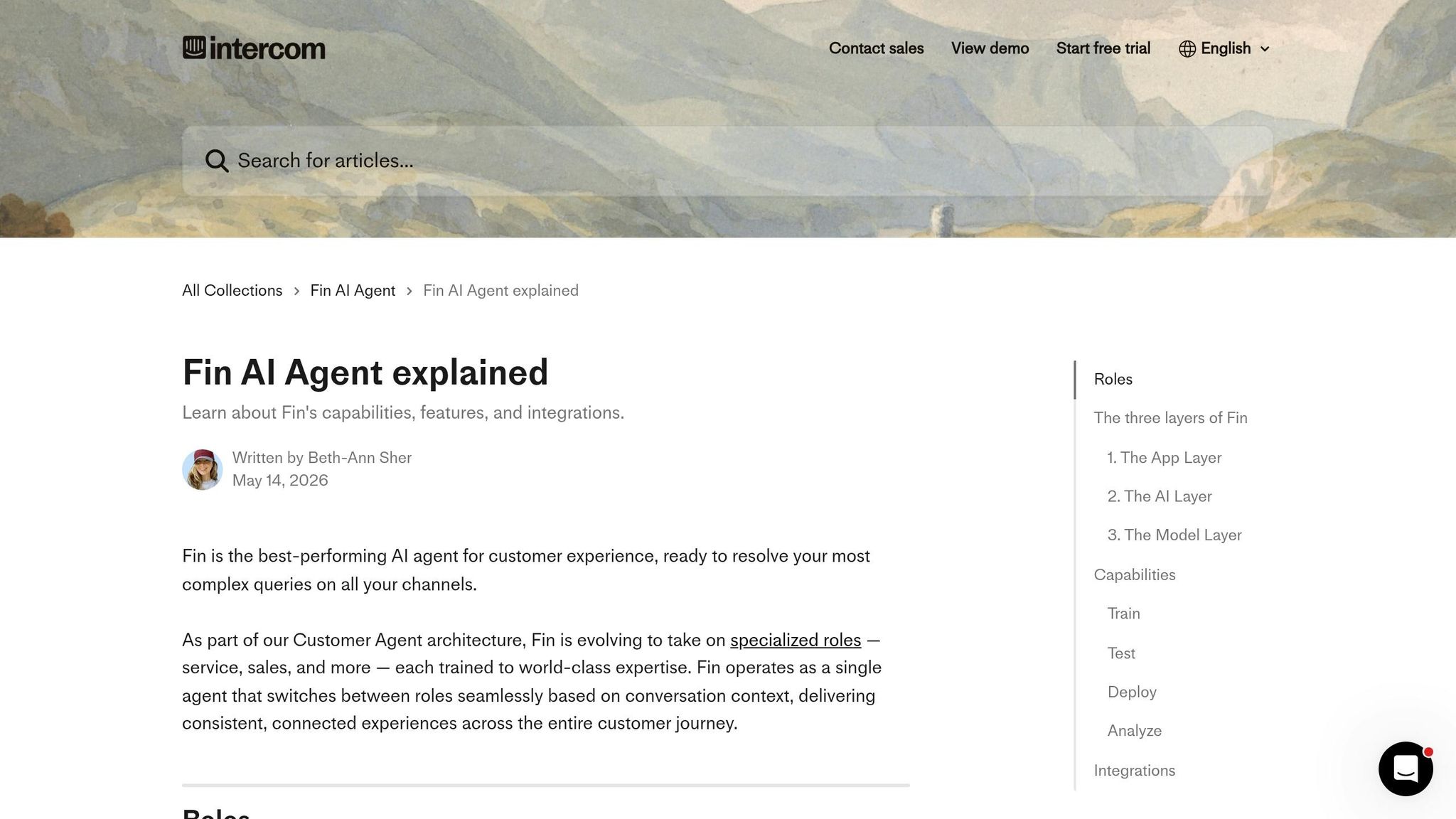Follow the specialized roles link
This screenshot has height=819, width=1456.
(x=796, y=640)
